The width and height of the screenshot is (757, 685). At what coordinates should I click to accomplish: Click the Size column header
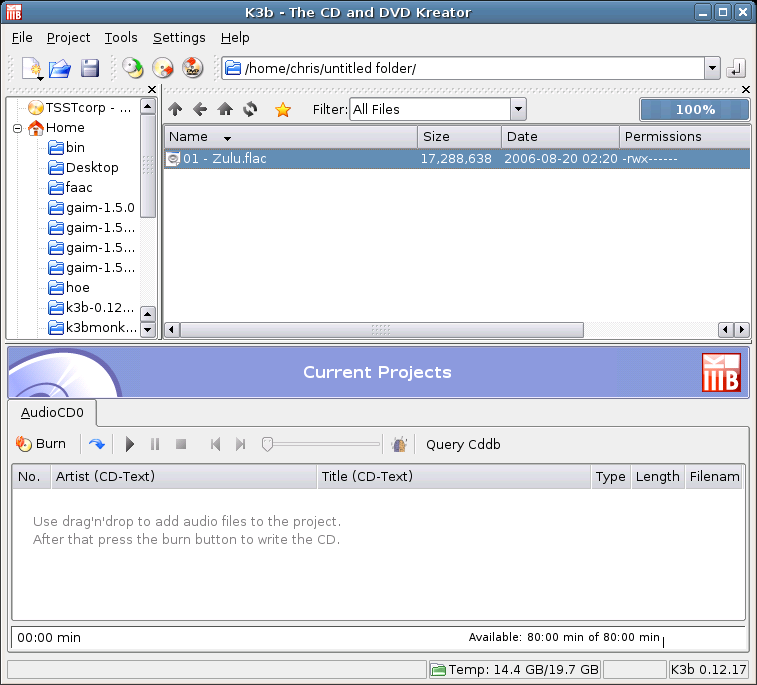click(460, 137)
